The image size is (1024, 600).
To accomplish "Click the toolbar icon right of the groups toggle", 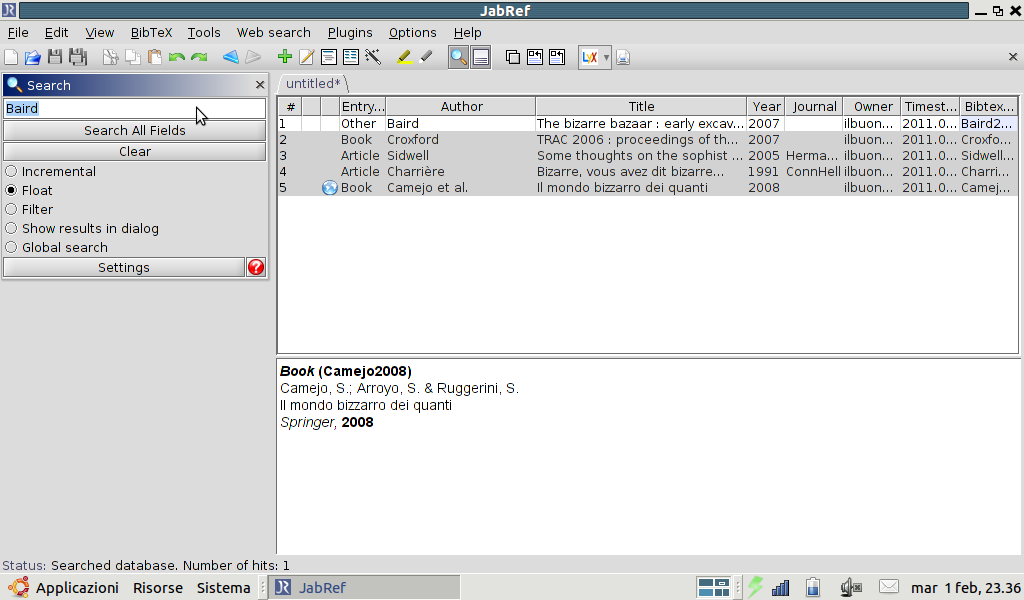I will pos(535,57).
